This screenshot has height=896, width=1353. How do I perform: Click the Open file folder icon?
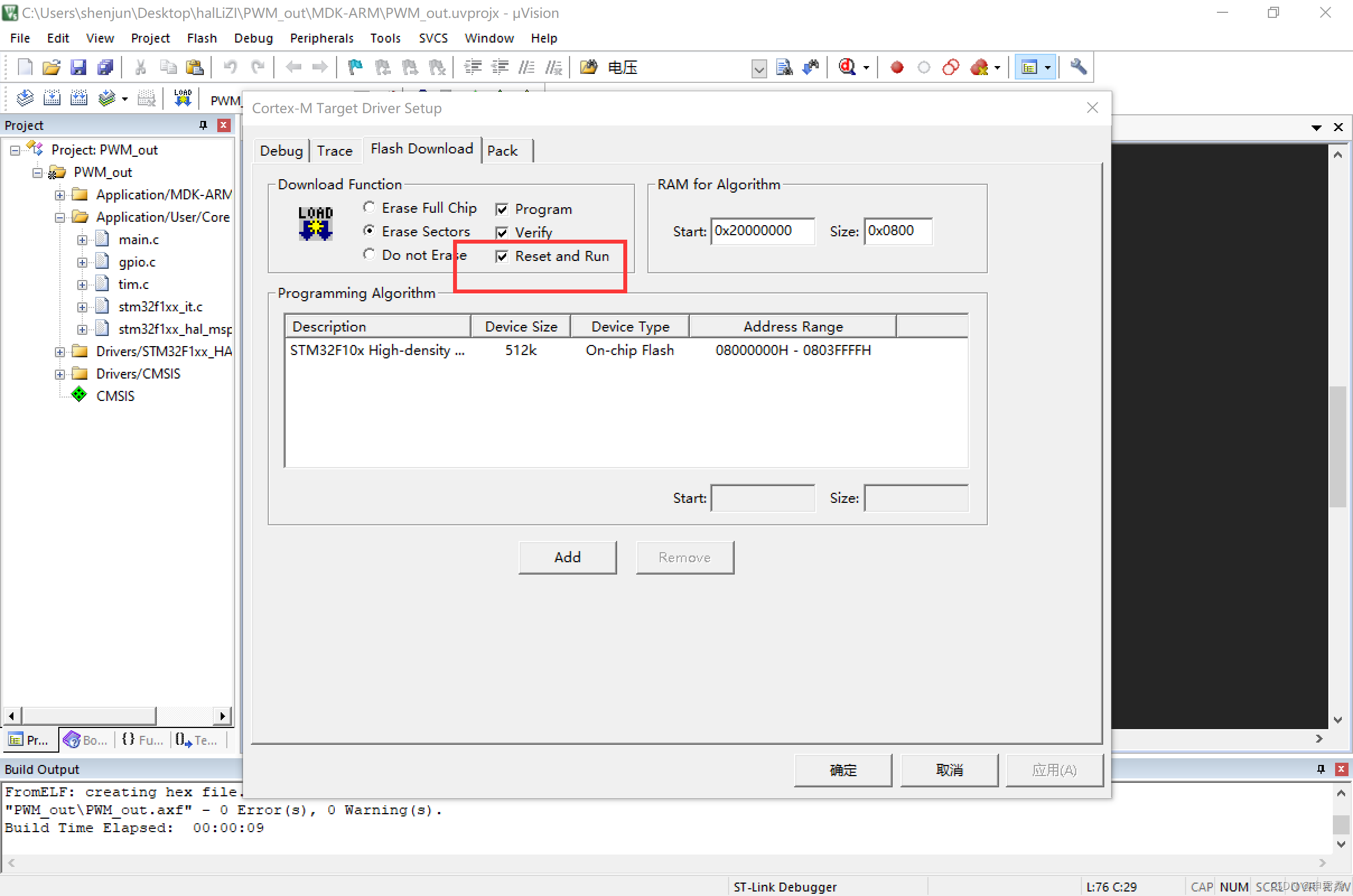coord(52,67)
